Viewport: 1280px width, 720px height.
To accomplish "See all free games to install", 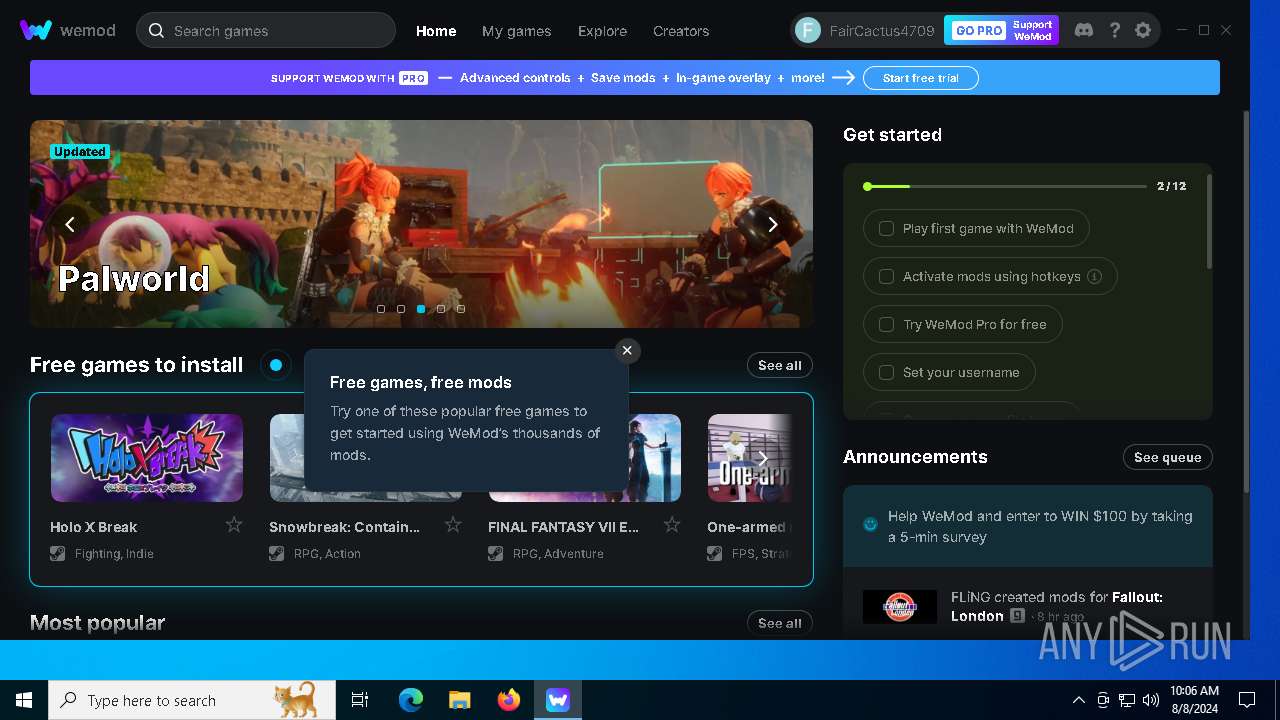I will point(780,365).
